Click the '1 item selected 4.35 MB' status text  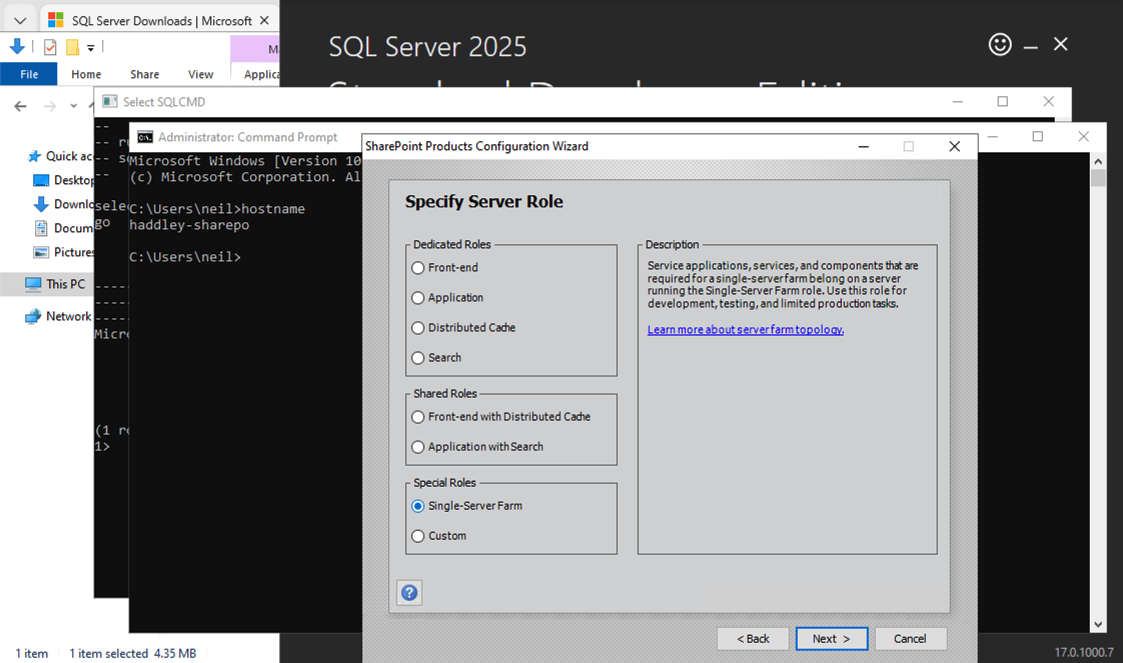click(132, 653)
